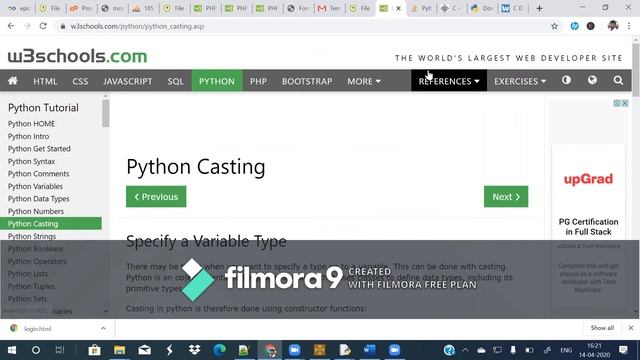The width and height of the screenshot is (640, 360).
Task: Open the Windows Start menu
Action: pyautogui.click(x=12, y=350)
